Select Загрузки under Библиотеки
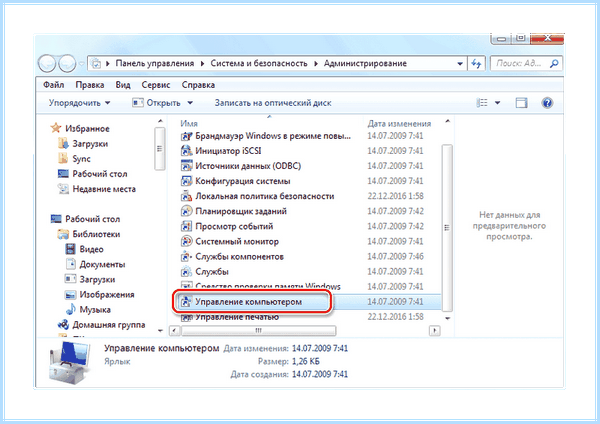This screenshot has width=600, height=424. [x=97, y=279]
